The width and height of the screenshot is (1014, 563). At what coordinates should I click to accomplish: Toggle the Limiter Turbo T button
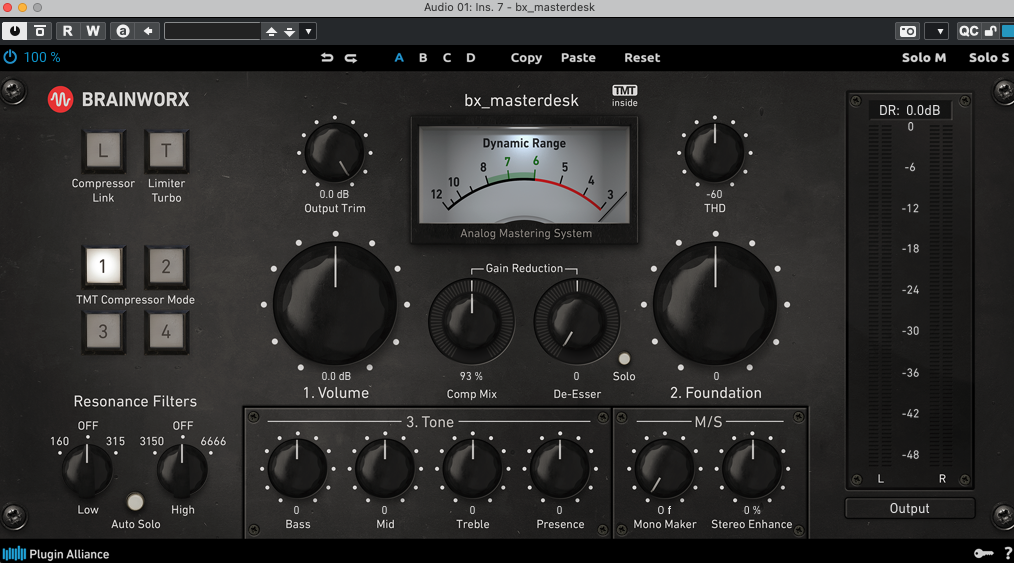coord(166,151)
